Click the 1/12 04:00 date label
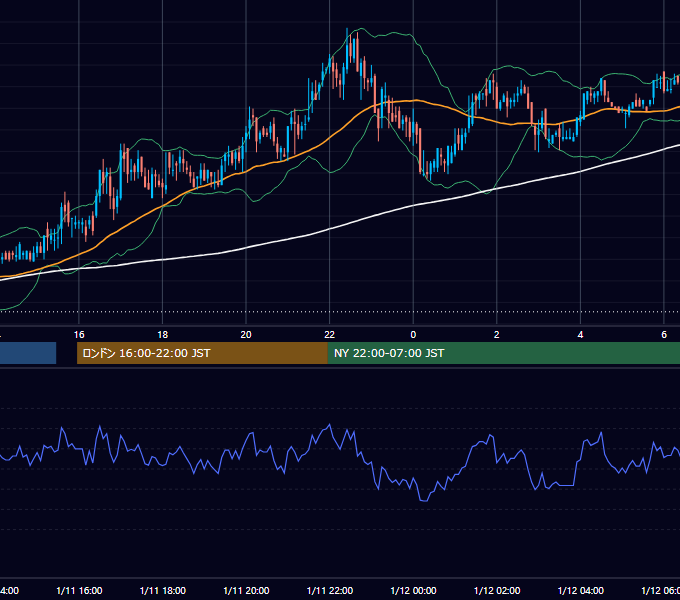This screenshot has width=680, height=600. pyautogui.click(x=581, y=591)
